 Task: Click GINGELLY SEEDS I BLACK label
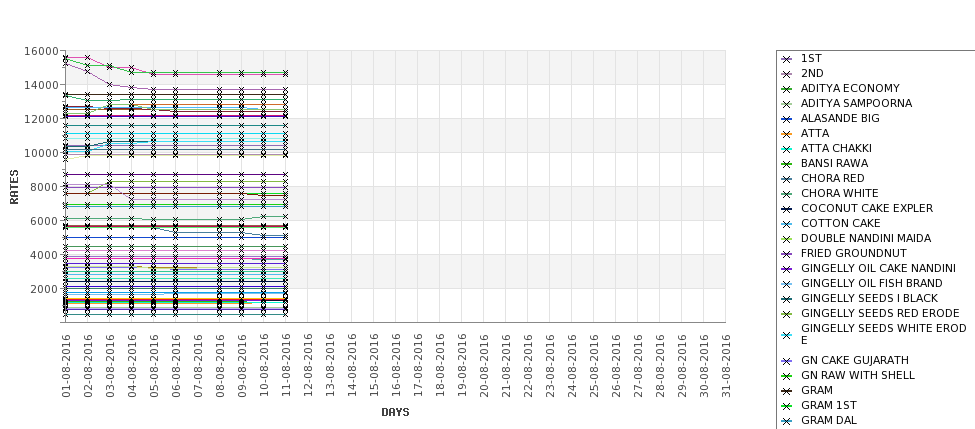click(869, 298)
